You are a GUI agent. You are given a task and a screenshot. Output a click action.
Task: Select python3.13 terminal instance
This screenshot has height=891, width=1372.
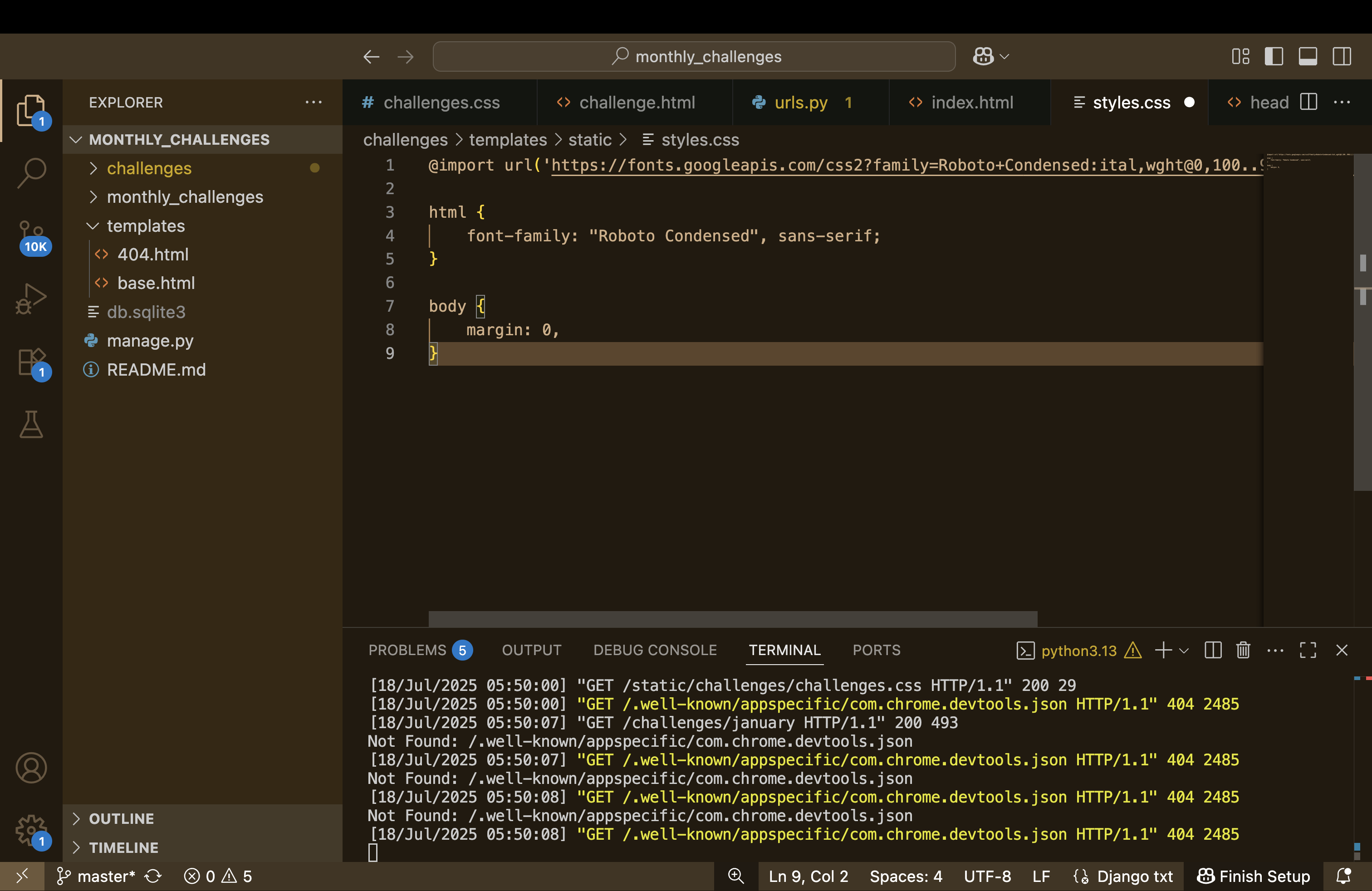(x=1078, y=651)
